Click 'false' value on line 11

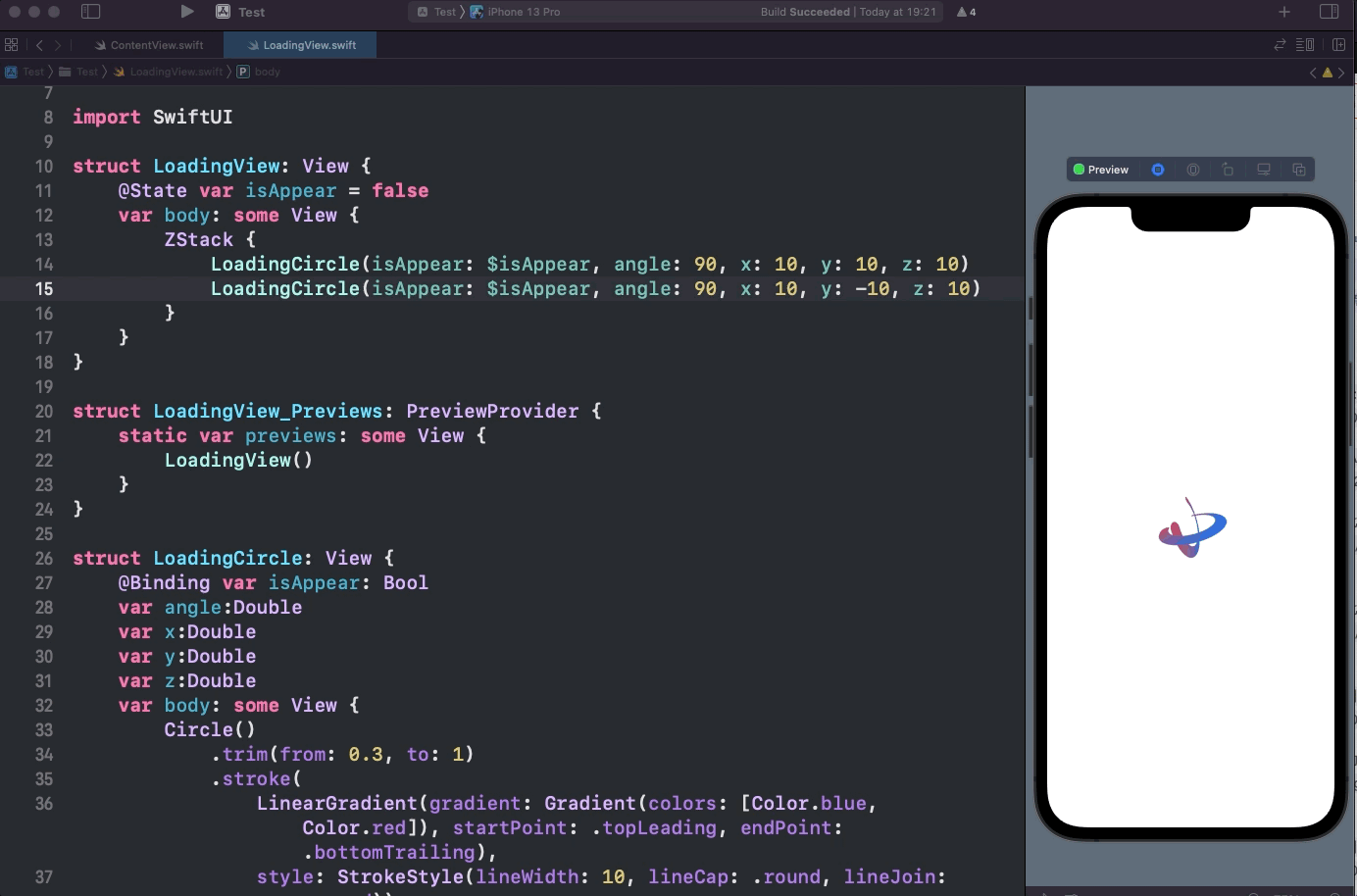(400, 190)
